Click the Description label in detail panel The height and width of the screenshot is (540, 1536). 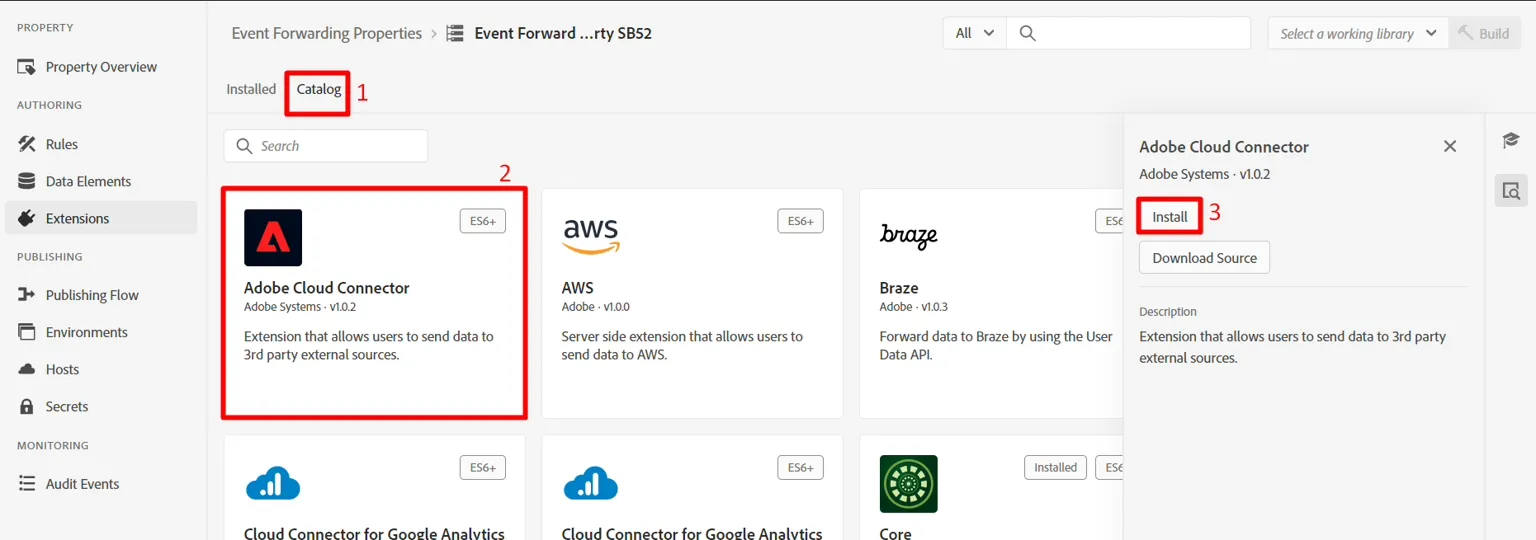(1168, 312)
